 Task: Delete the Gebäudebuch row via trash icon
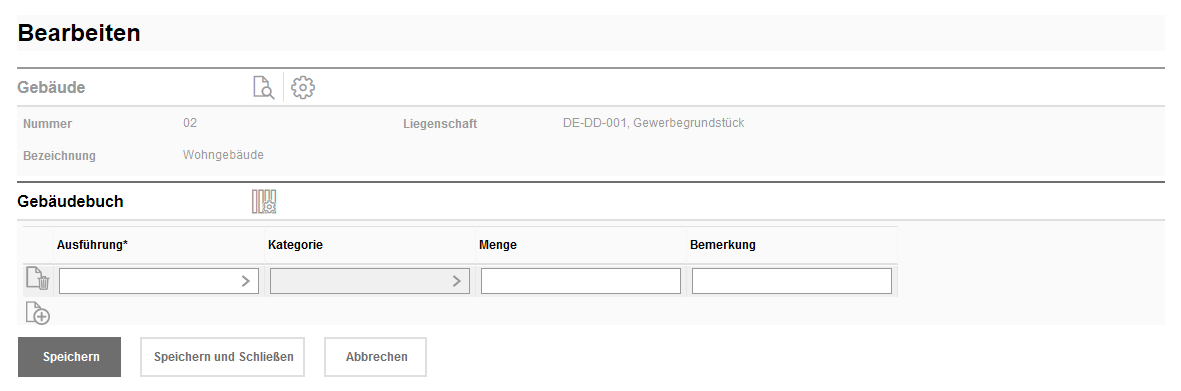point(38,279)
